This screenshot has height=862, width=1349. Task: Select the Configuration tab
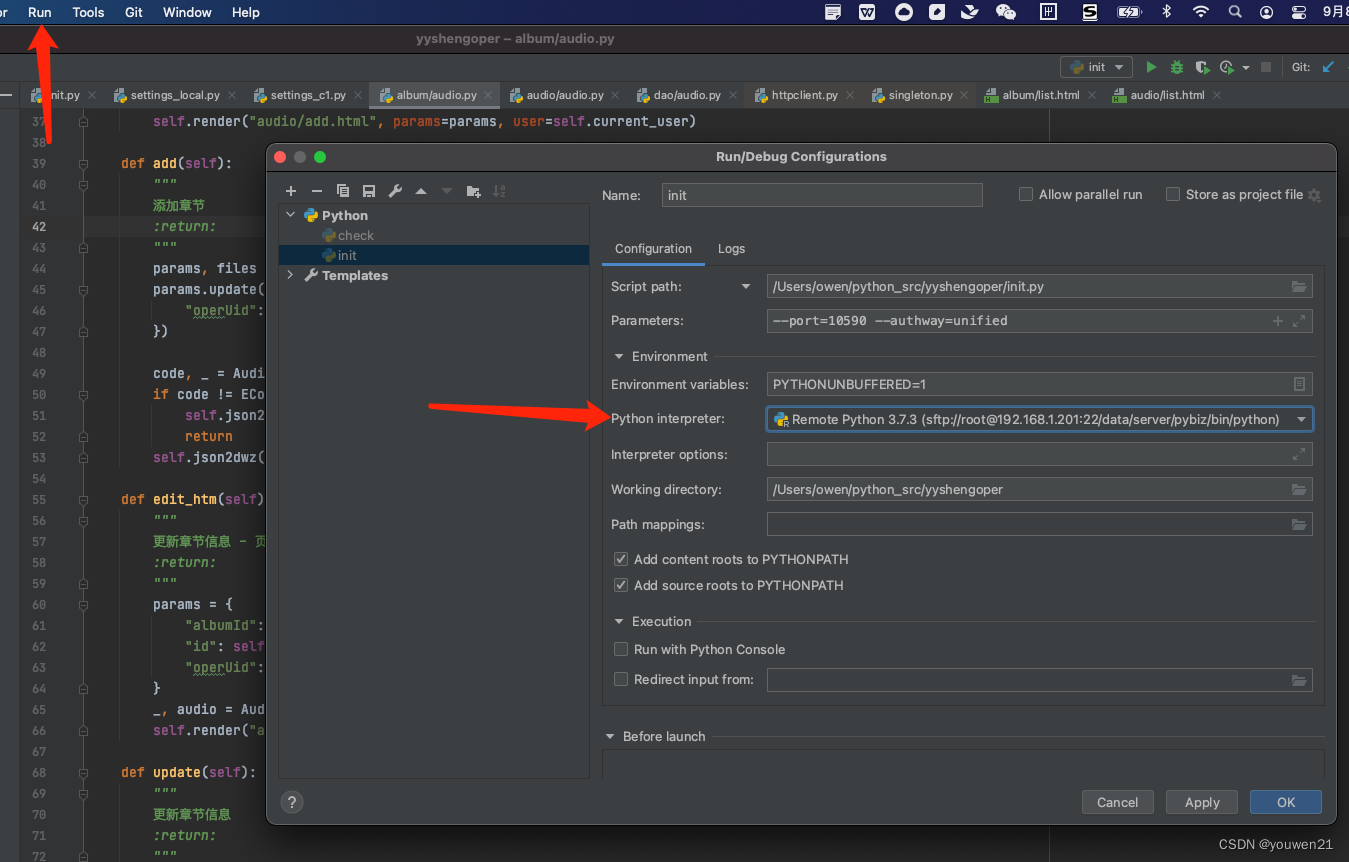click(x=653, y=249)
